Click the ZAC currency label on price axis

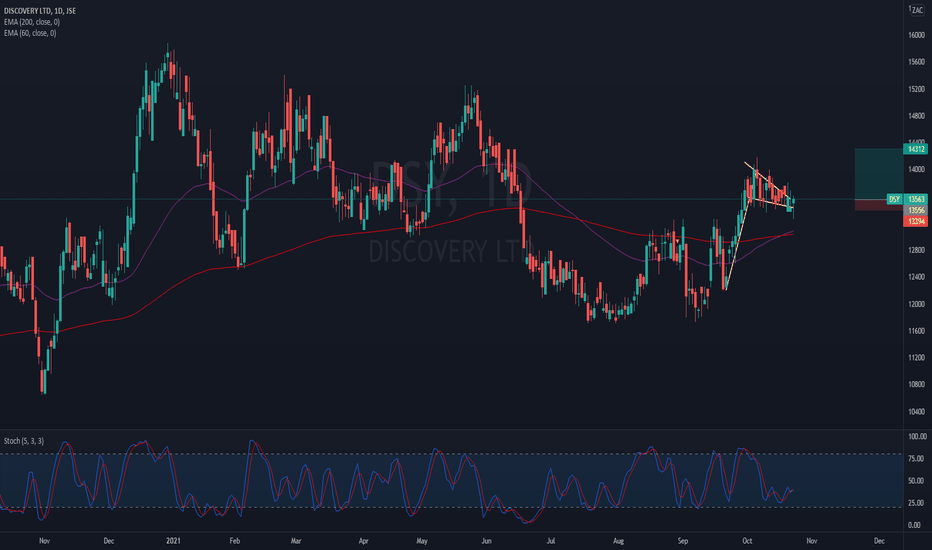tap(917, 10)
